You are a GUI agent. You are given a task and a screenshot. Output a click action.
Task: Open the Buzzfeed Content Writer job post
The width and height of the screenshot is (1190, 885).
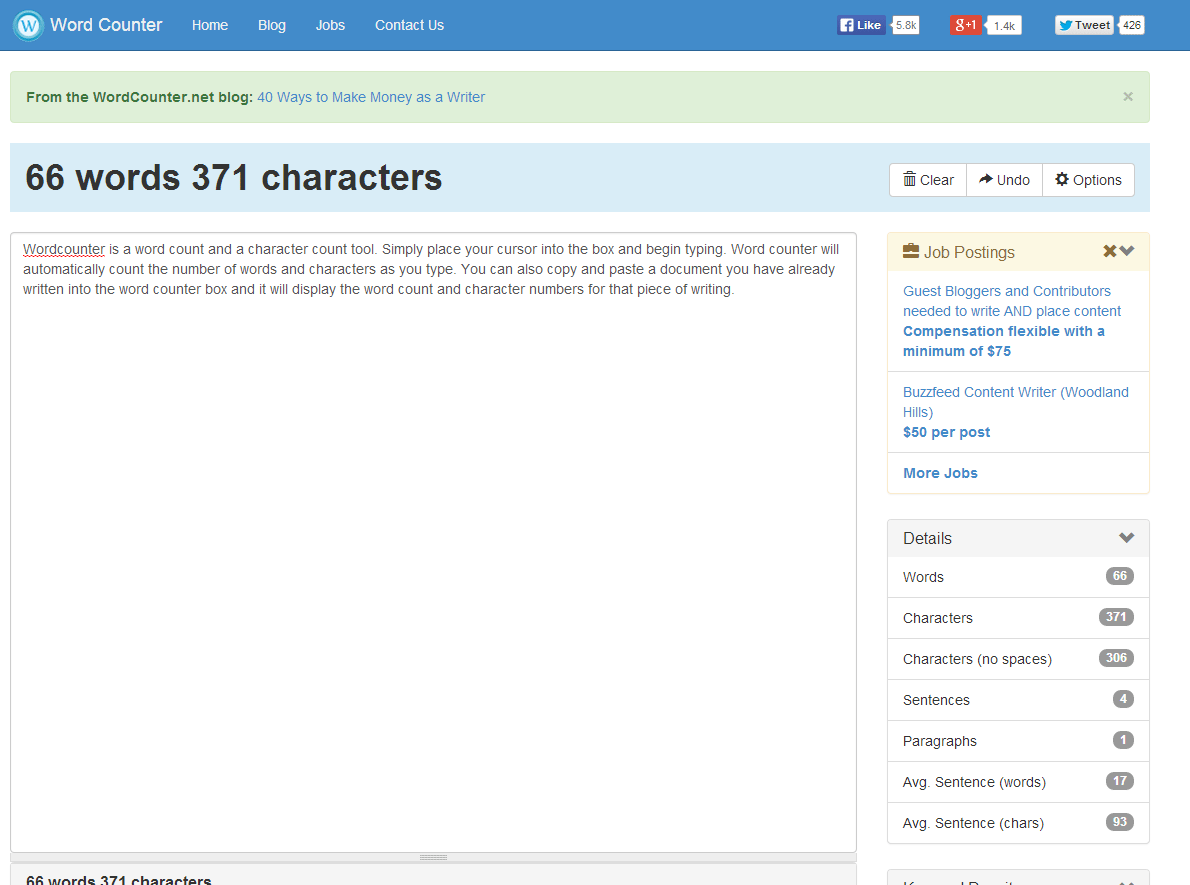tap(1015, 402)
